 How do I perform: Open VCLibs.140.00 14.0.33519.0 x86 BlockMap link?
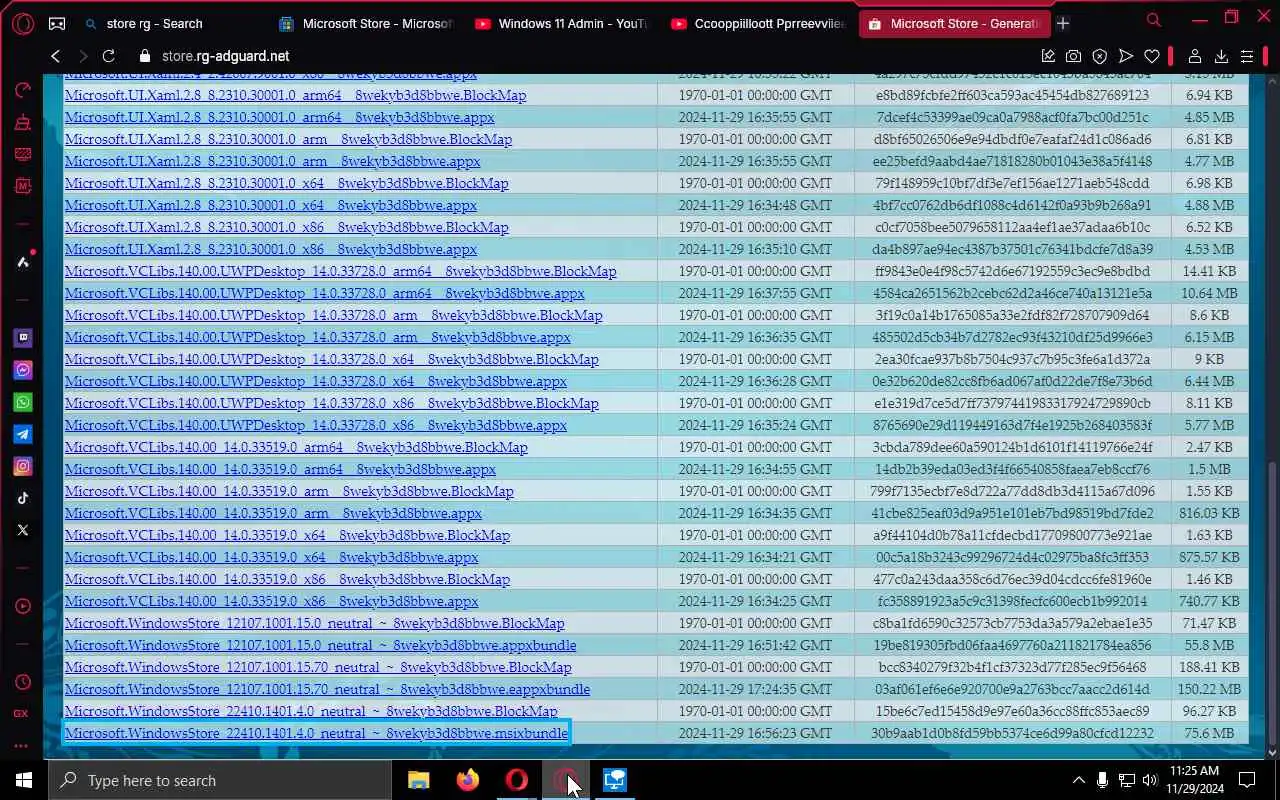click(x=287, y=579)
